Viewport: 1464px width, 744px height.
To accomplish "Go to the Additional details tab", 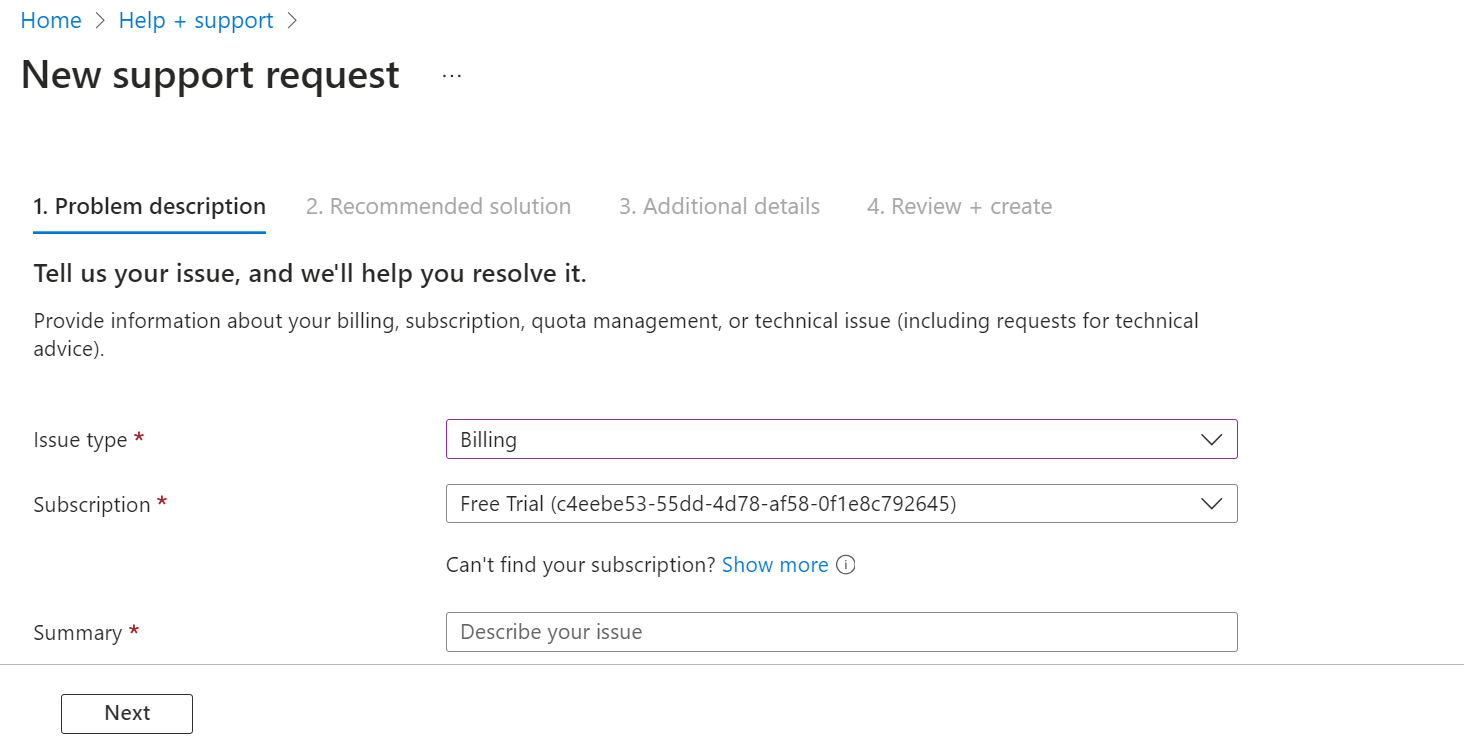I will [719, 207].
